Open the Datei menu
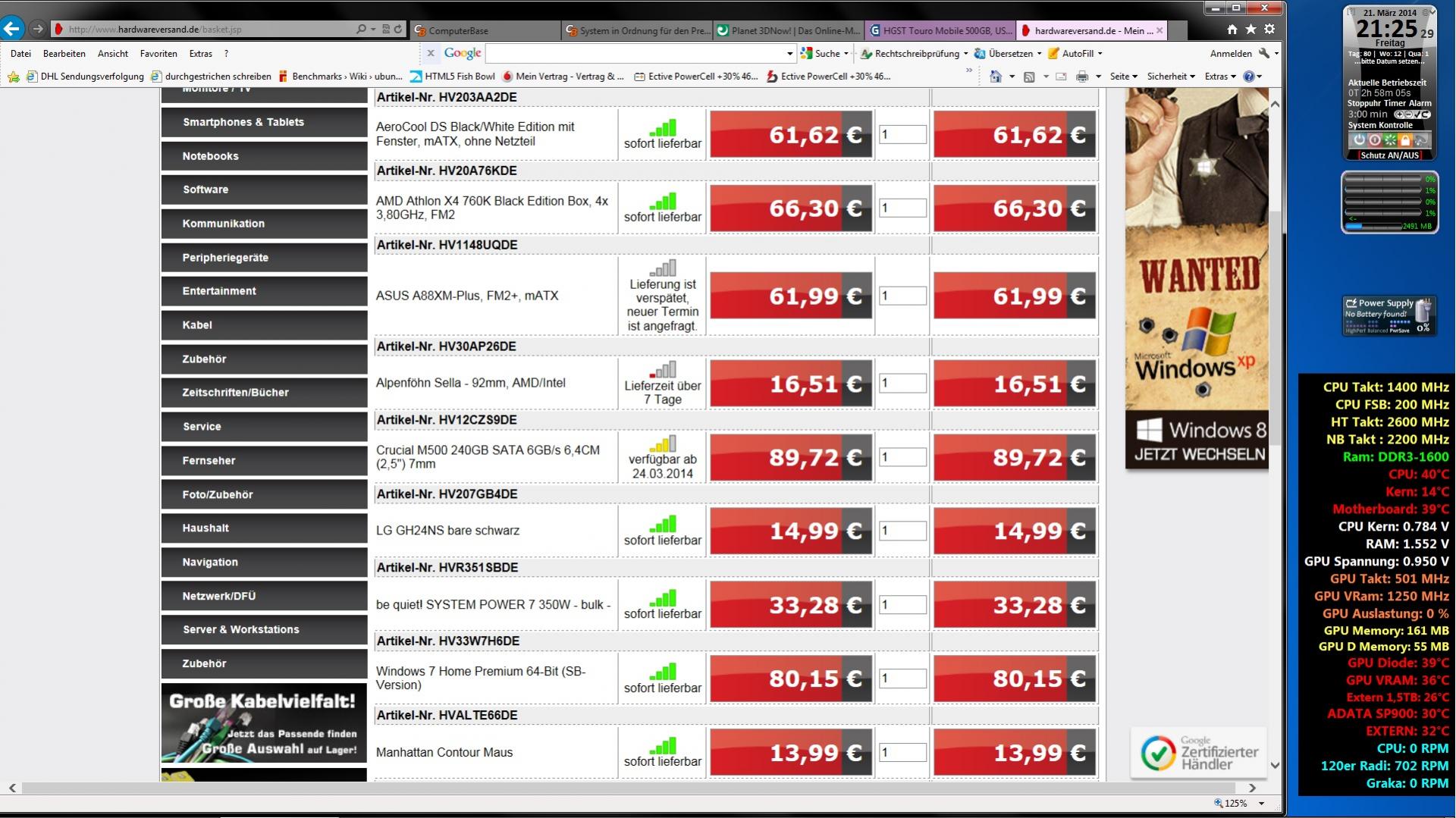Screen dimensions: 1456x818 click(21, 54)
